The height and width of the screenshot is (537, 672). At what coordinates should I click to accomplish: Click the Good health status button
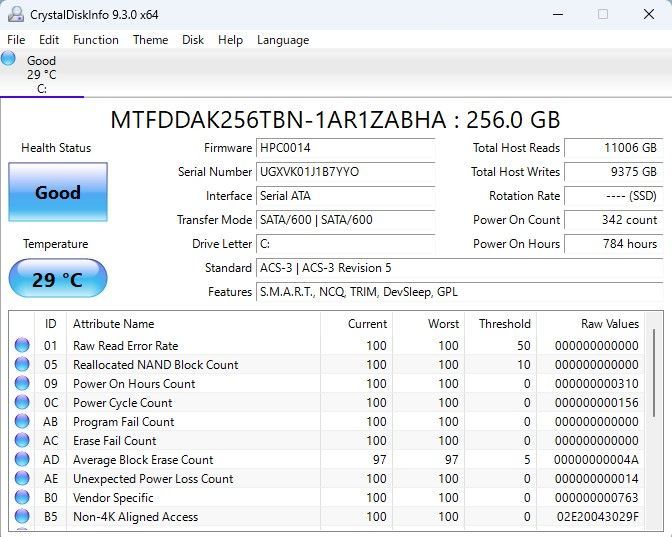(58, 192)
